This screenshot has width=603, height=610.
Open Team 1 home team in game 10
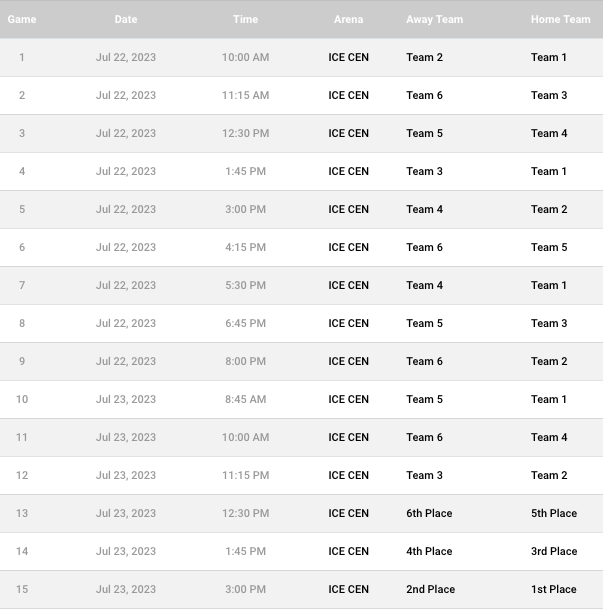(549, 399)
